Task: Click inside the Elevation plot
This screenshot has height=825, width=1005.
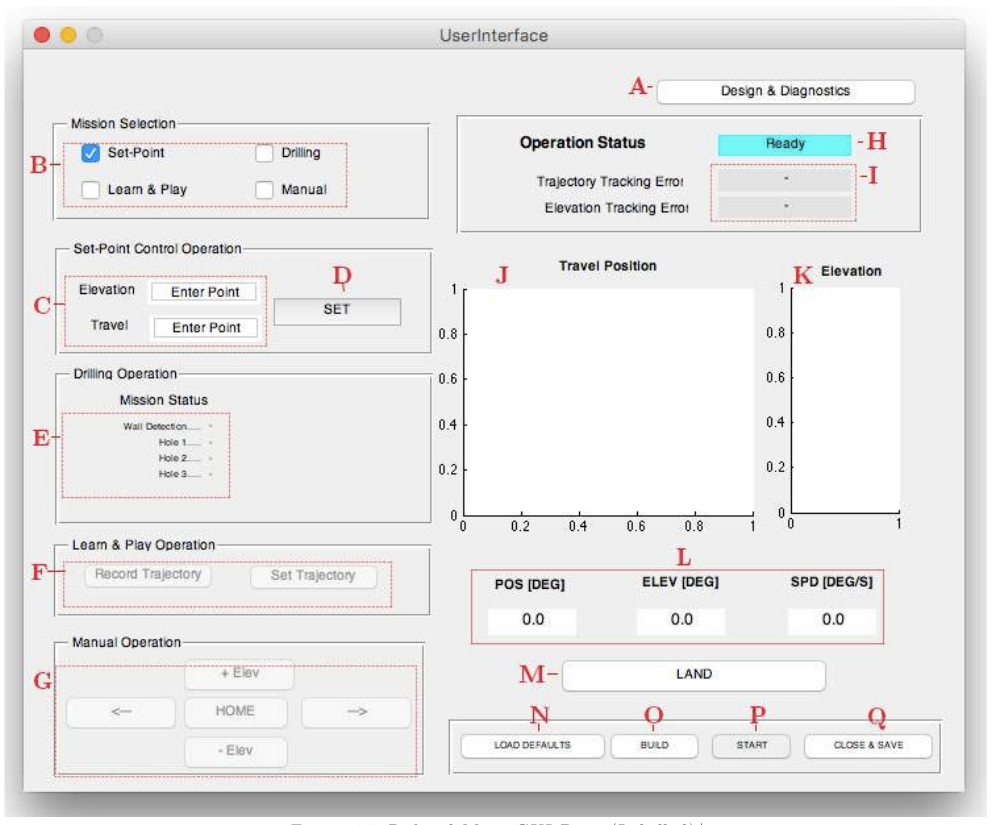Action: [x=845, y=400]
